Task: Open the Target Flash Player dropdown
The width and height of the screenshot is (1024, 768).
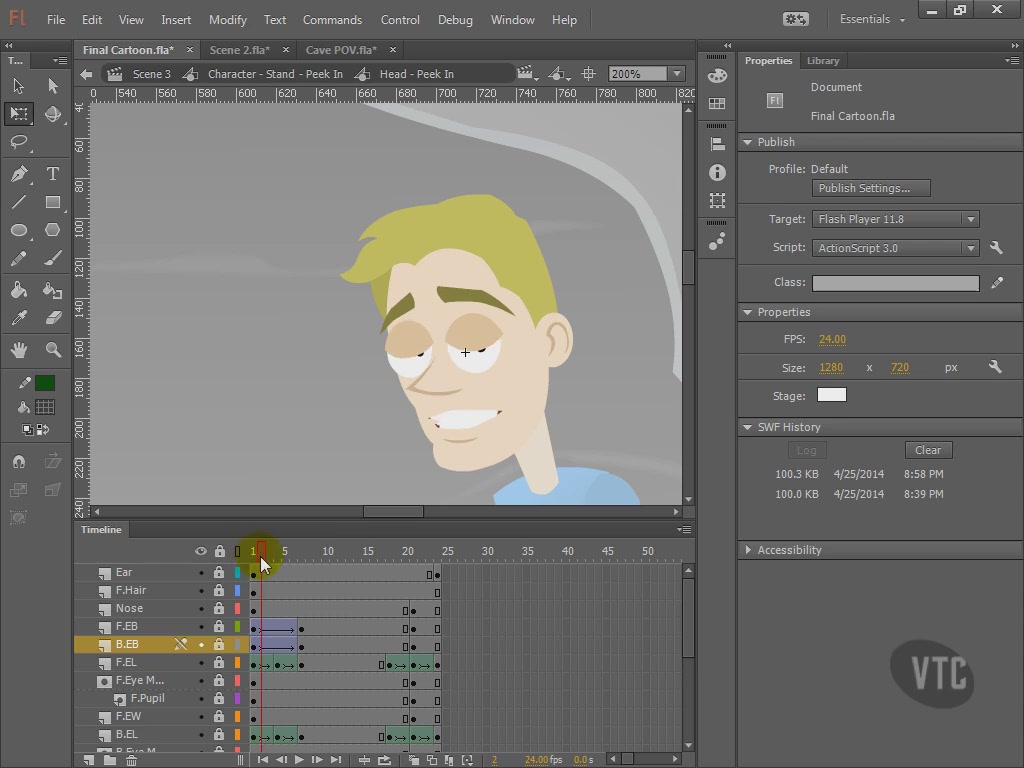Action: [x=895, y=219]
